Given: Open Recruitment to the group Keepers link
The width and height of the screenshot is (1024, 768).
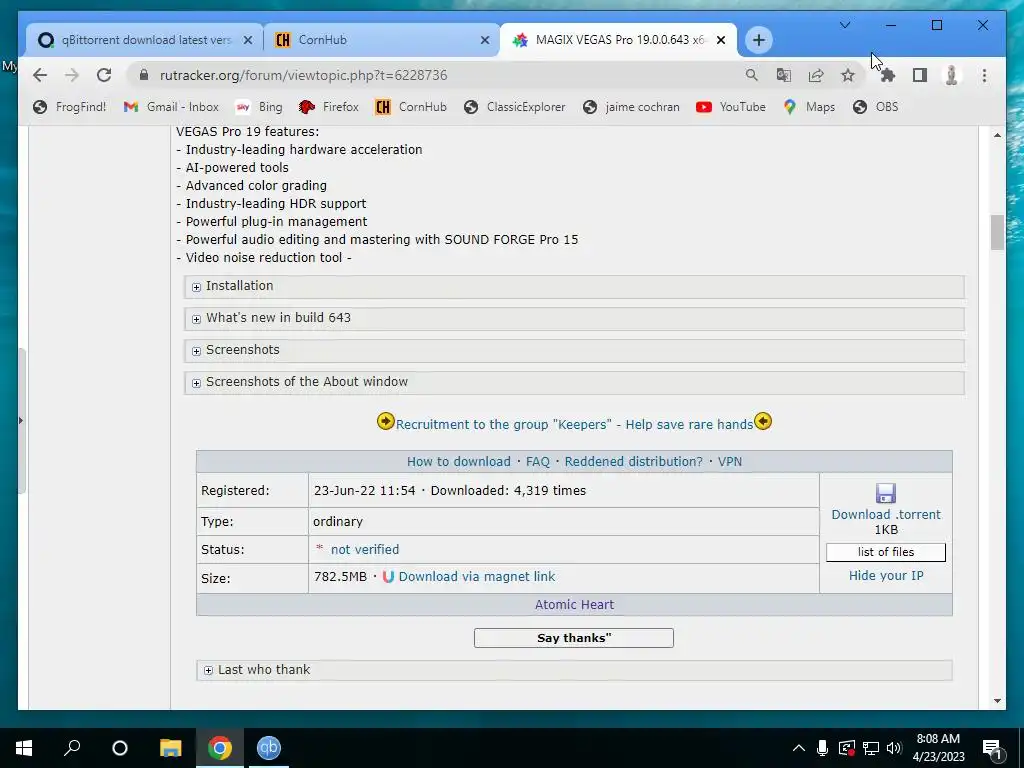Looking at the screenshot, I should [574, 424].
